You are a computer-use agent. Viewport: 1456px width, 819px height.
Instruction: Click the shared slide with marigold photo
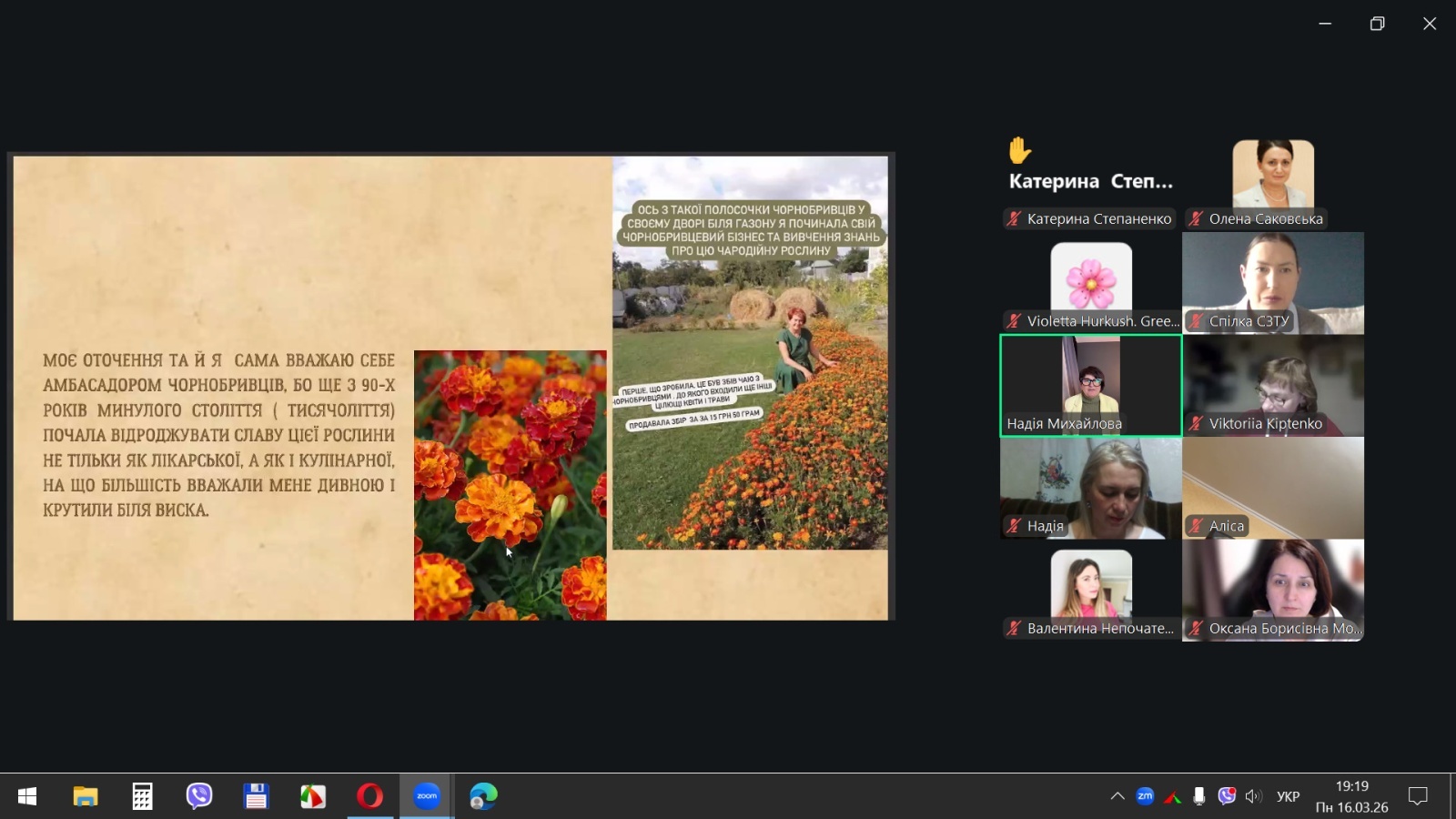coord(450,387)
